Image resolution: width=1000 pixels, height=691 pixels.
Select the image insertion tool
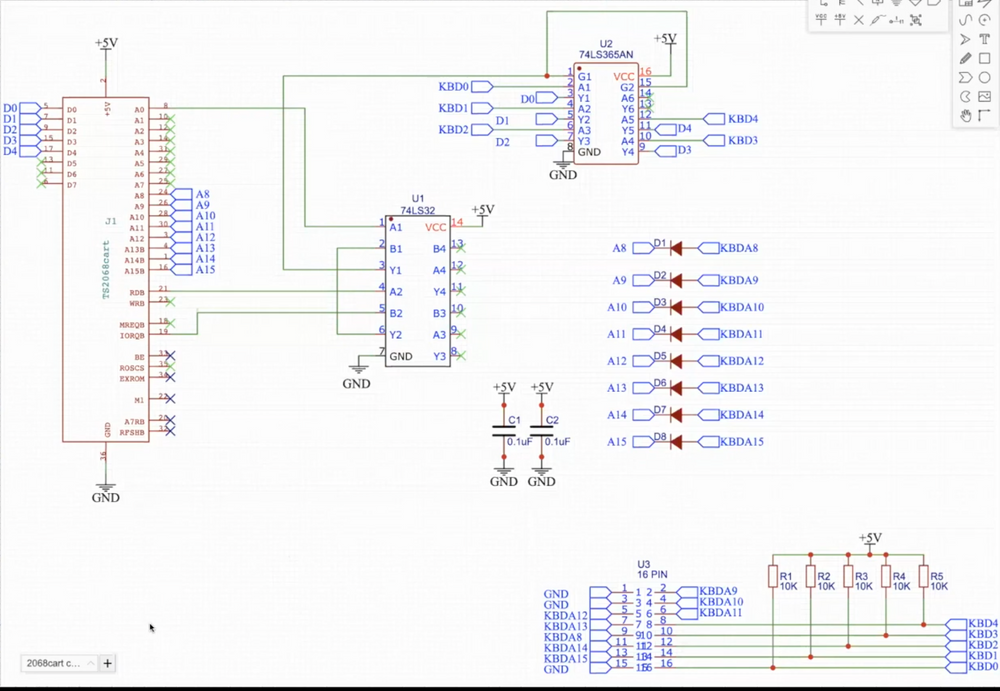986,95
